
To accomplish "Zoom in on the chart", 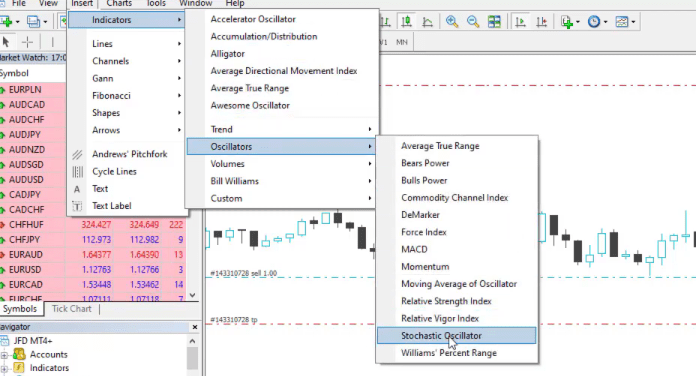I will pos(452,21).
